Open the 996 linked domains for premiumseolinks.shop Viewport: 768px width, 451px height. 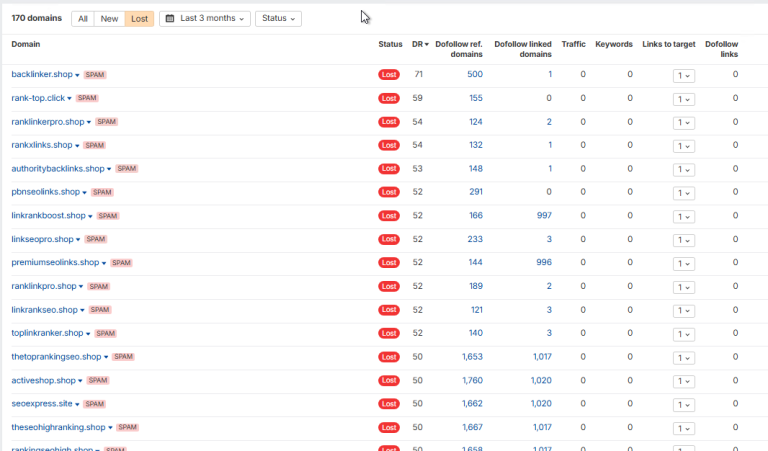tap(544, 262)
